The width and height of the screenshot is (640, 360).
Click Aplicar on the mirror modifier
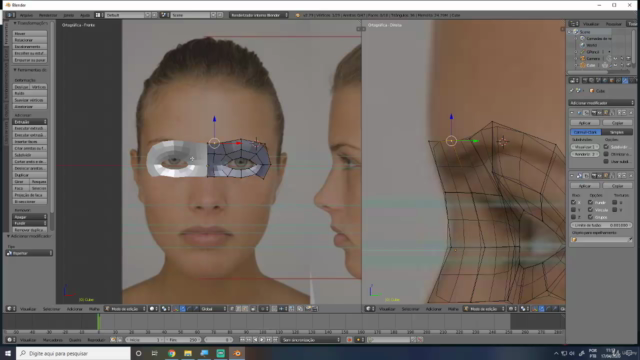[584, 186]
